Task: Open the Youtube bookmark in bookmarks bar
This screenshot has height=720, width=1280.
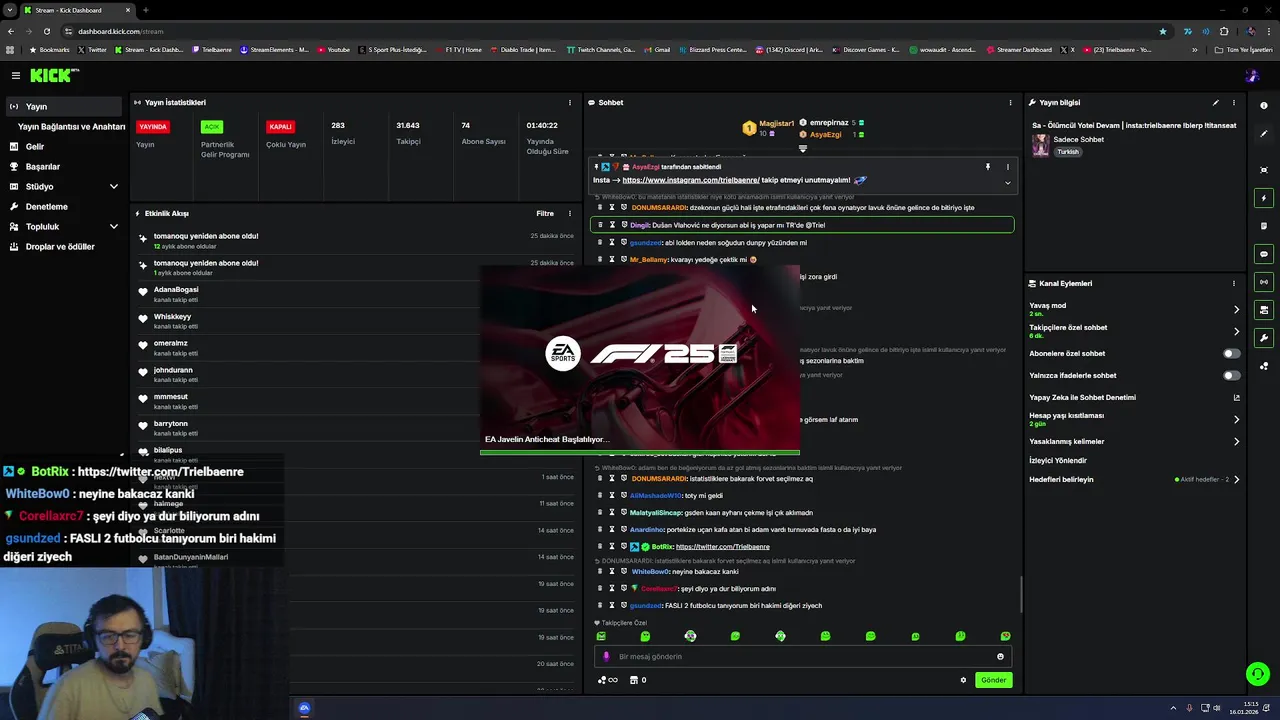Action: pyautogui.click(x=334, y=49)
